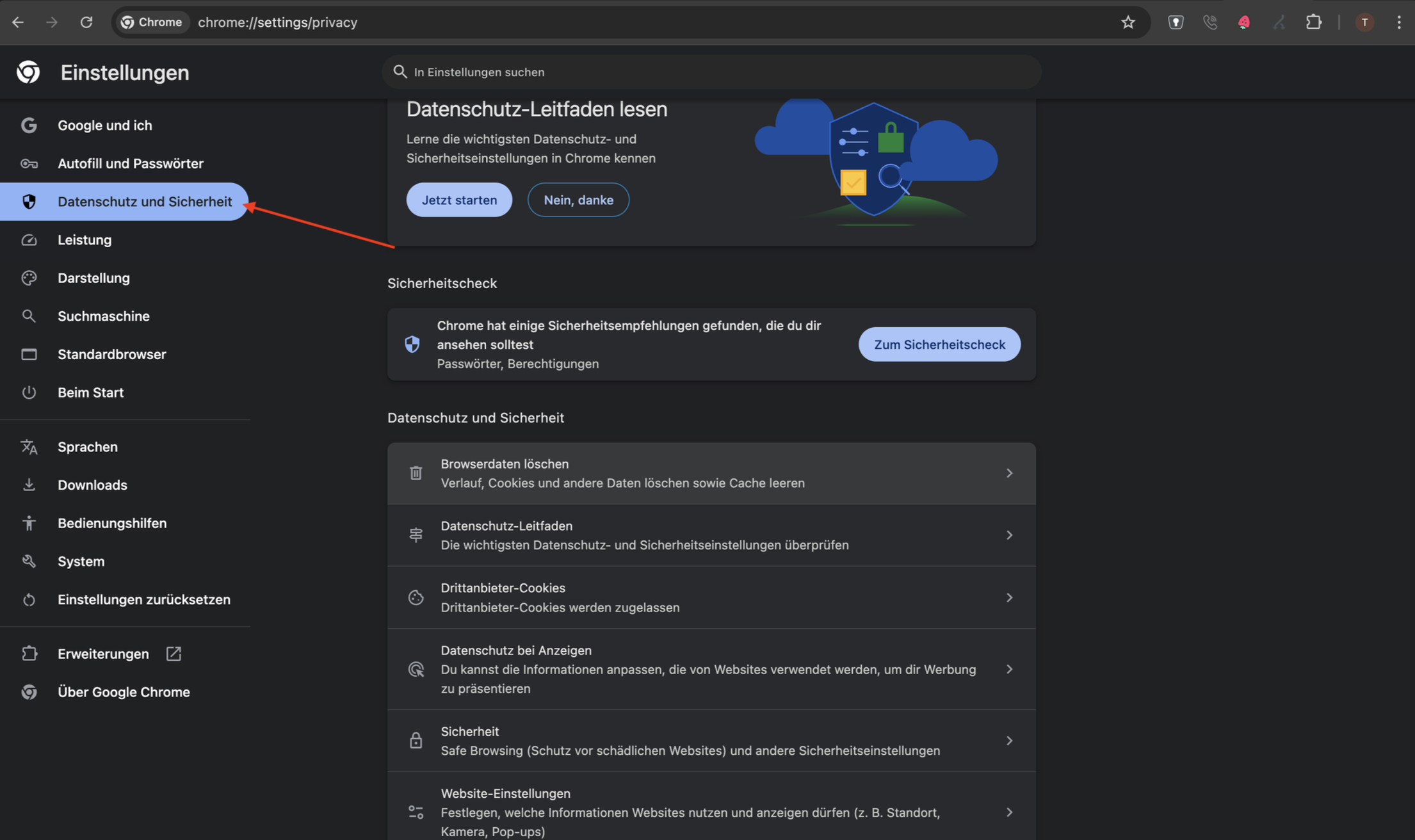The image size is (1415, 840).
Task: Click the profile avatar icon
Action: (1364, 22)
